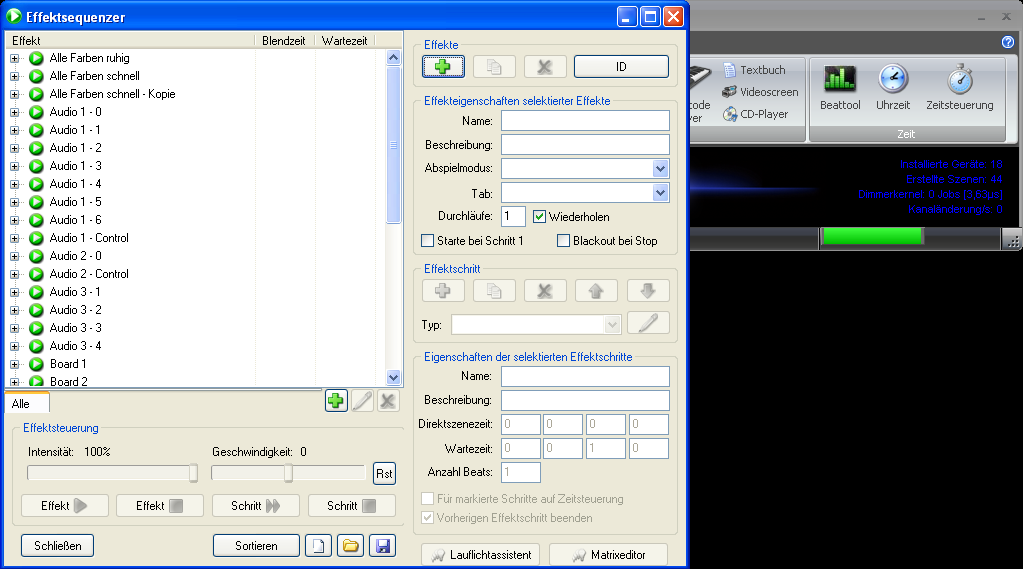
Task: Open Zeitsteuerung stopwatch tool
Action: [959, 87]
